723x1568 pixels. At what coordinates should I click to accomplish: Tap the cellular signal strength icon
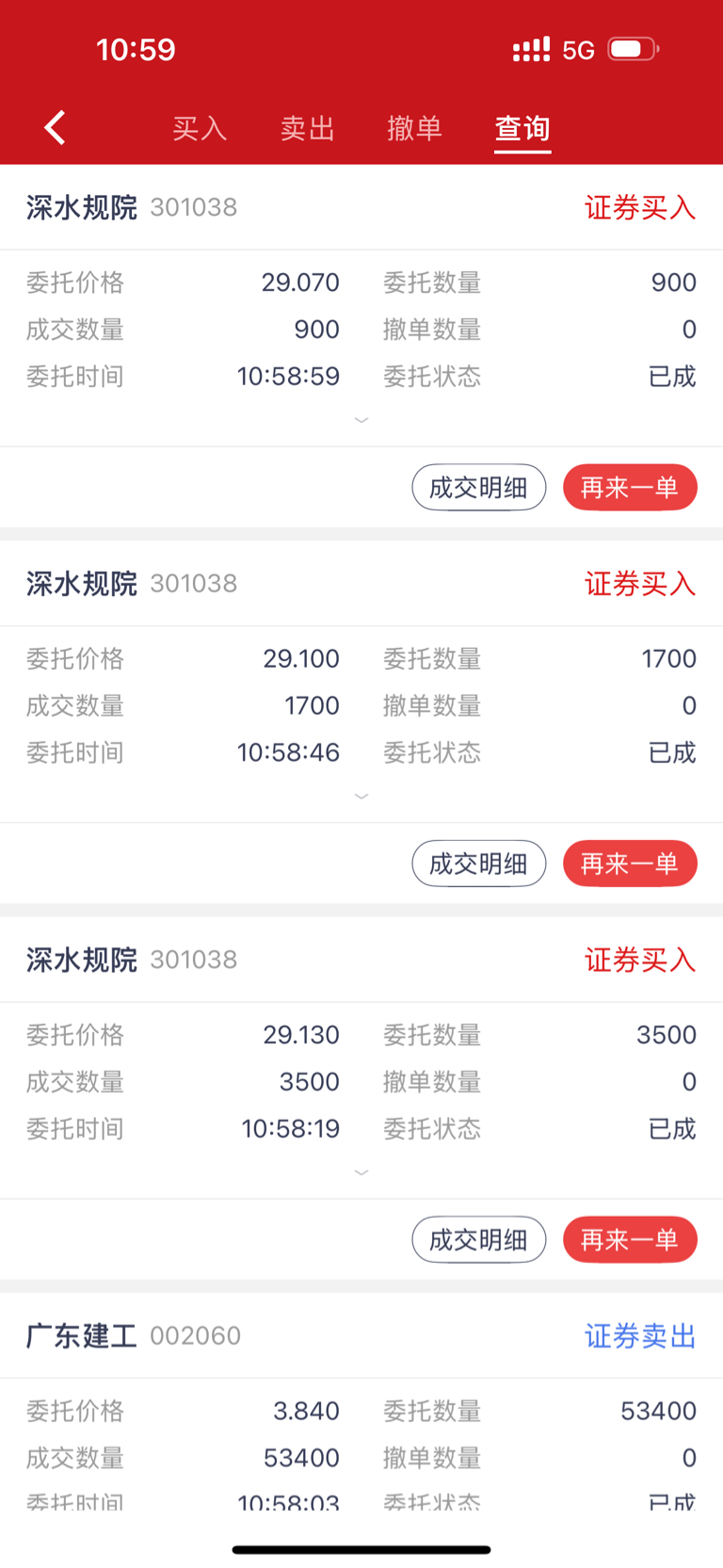pyautogui.click(x=531, y=50)
